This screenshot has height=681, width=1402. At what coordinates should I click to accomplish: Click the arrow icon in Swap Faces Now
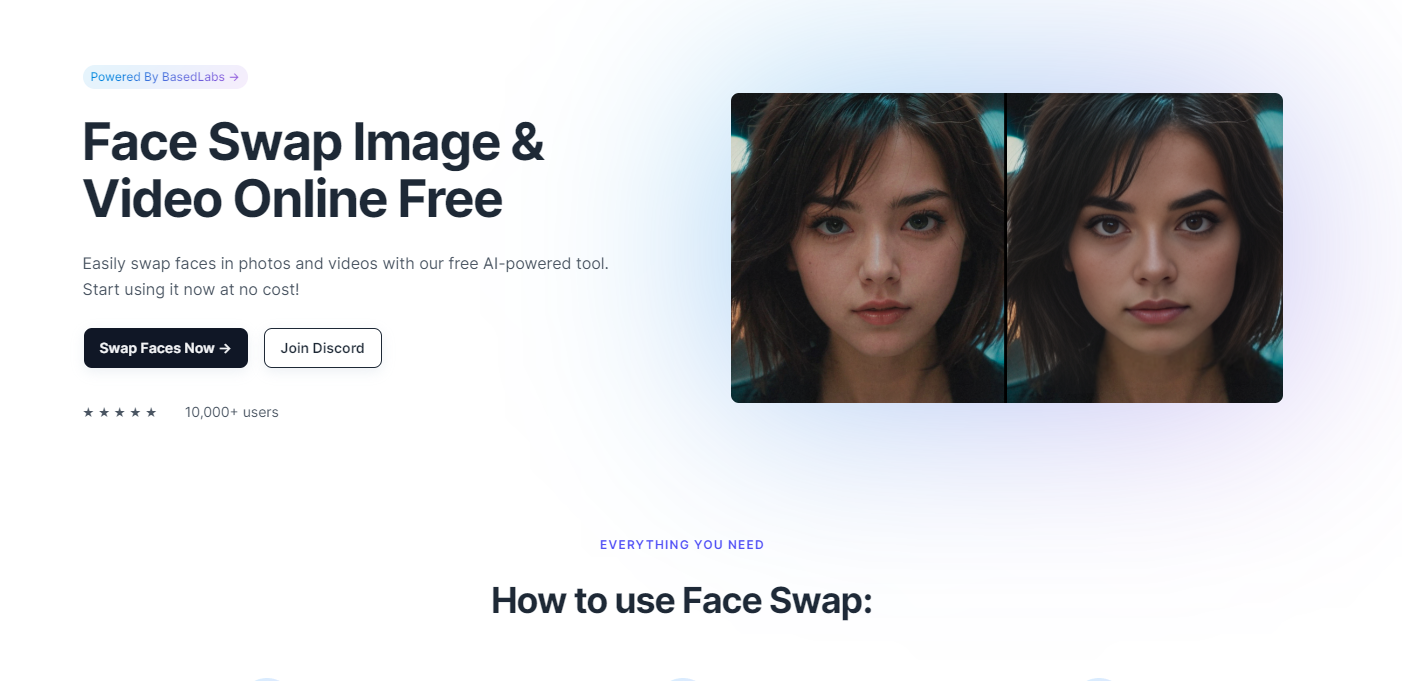pos(225,348)
